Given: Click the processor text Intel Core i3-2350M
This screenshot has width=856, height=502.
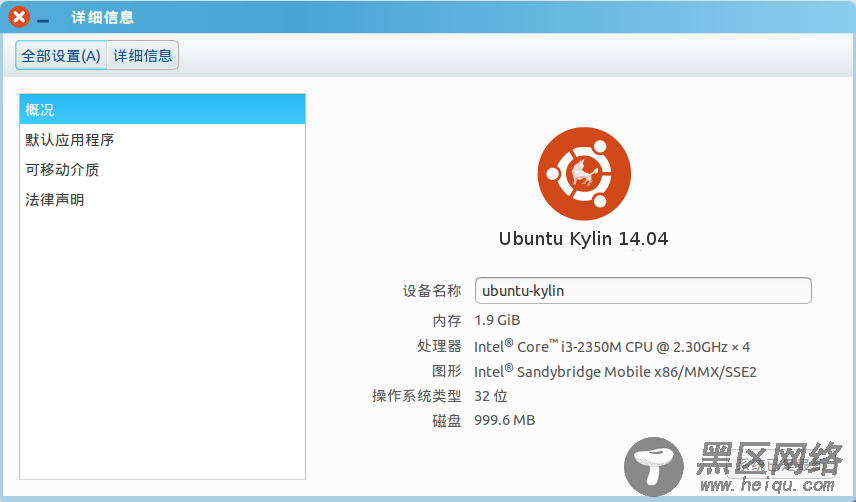Looking at the screenshot, I should pyautogui.click(x=611, y=346).
